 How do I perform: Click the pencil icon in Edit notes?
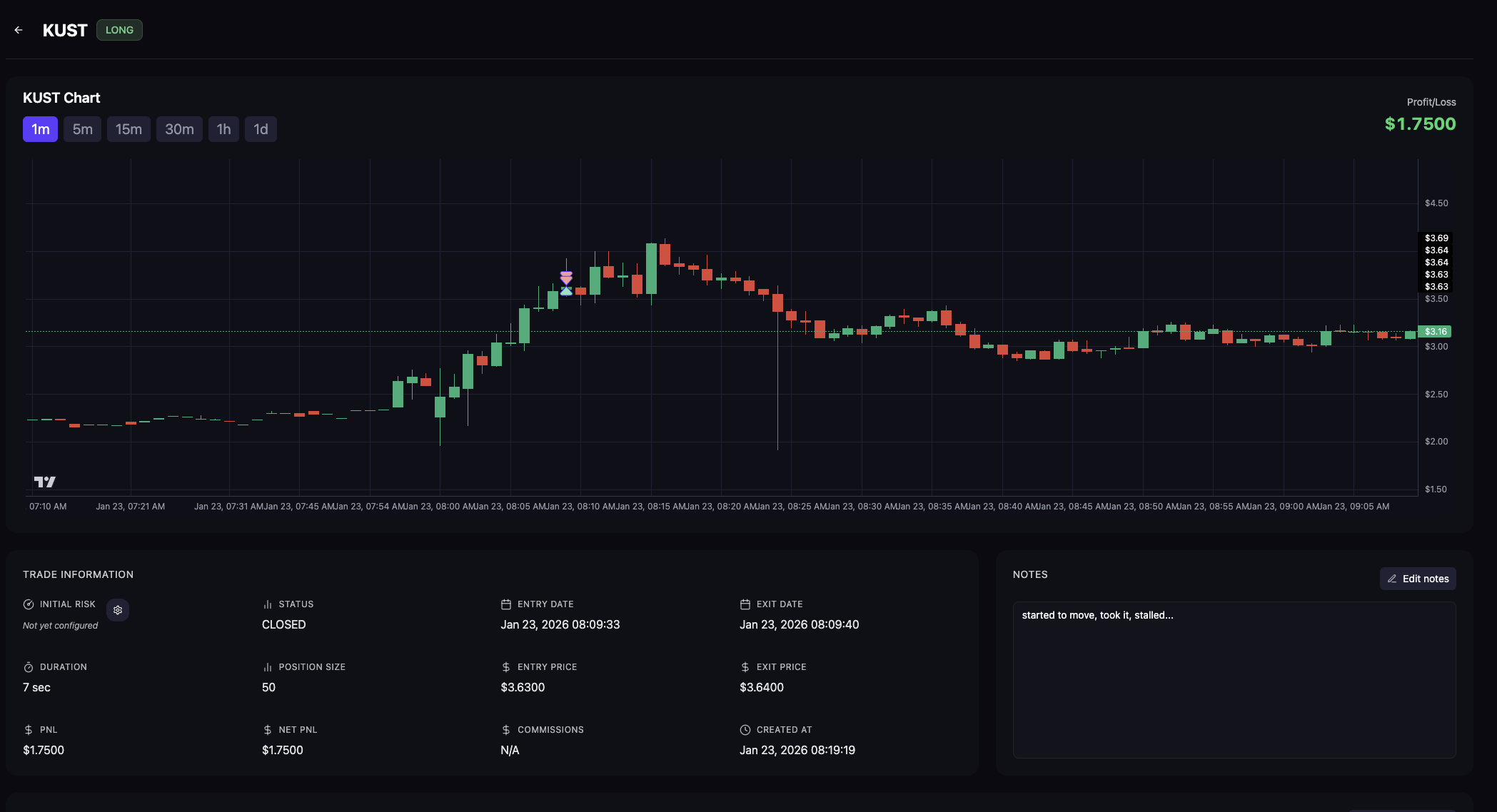pyautogui.click(x=1392, y=579)
